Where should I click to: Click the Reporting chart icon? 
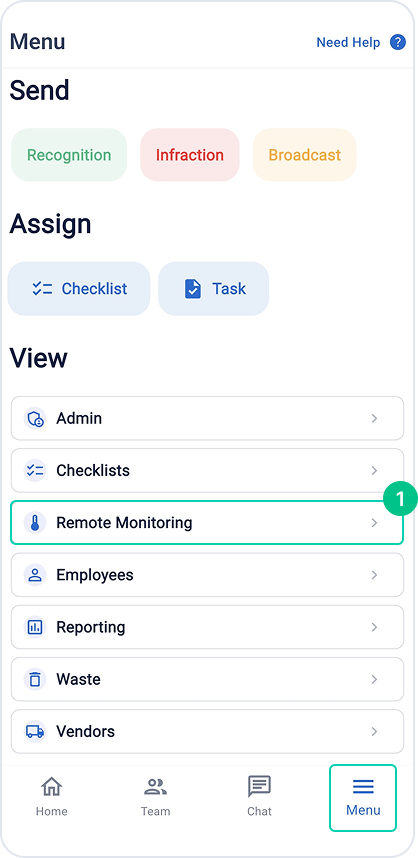[x=35, y=627]
